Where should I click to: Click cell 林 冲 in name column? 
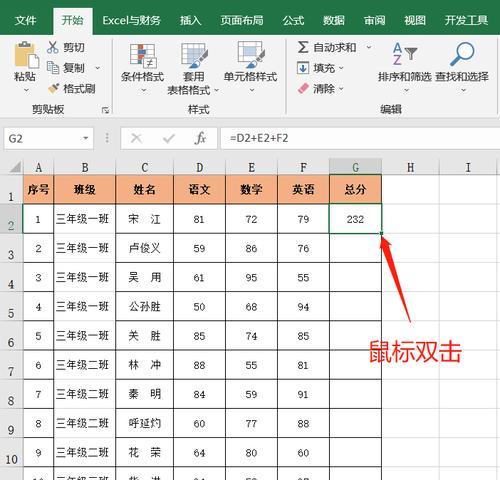tap(144, 365)
